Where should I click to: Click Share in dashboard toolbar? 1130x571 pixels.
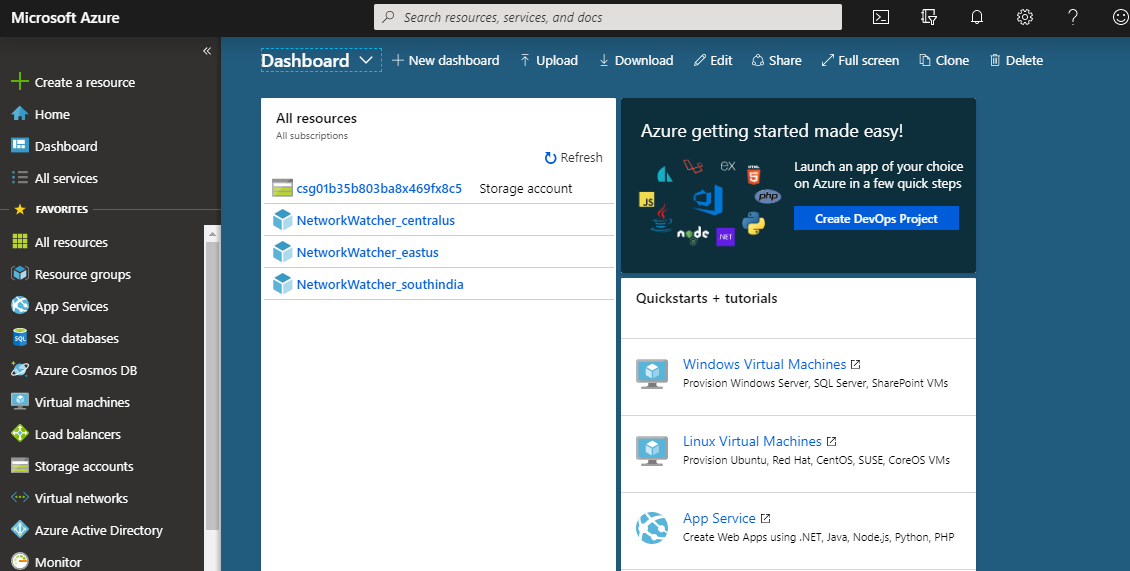776,61
